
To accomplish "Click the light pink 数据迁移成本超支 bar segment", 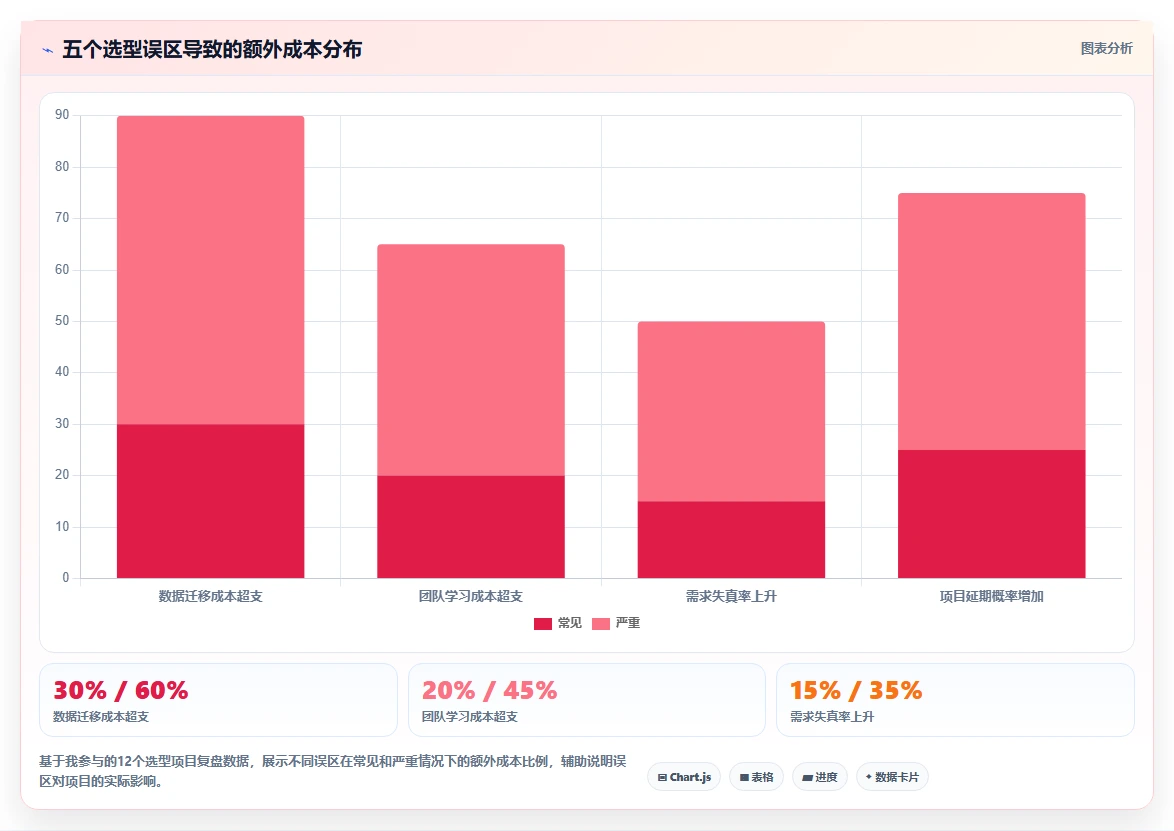I will [210, 270].
